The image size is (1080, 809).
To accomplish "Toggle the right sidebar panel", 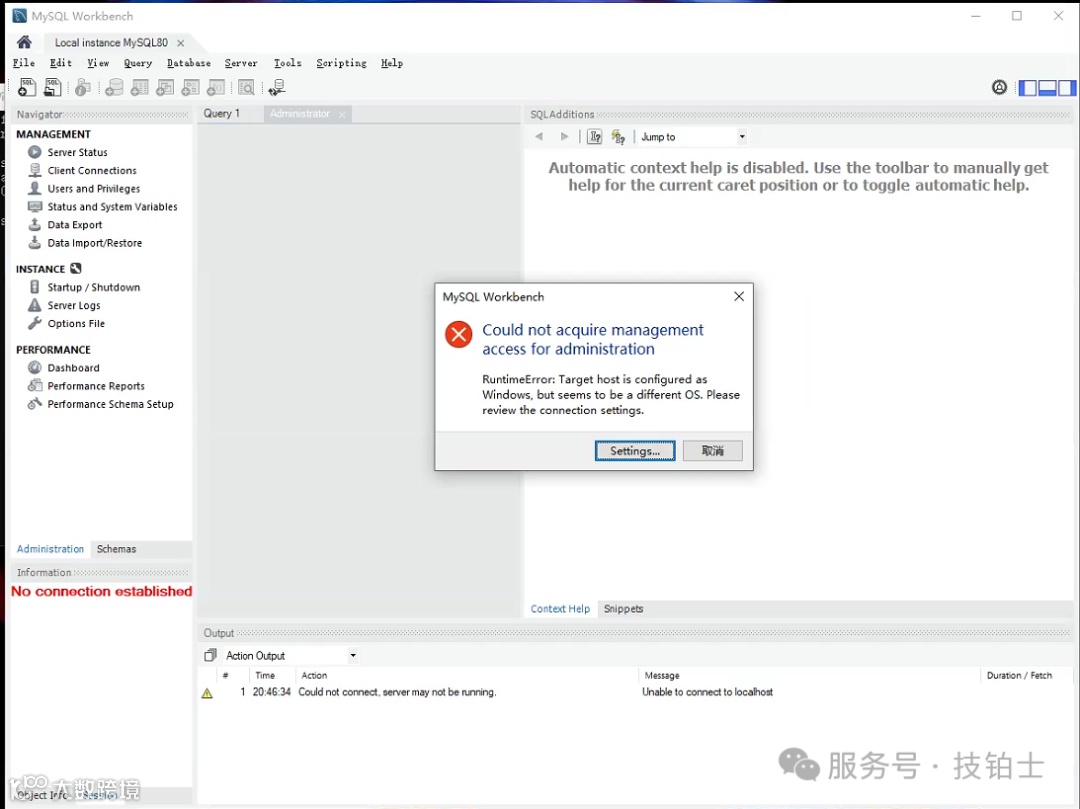I will point(1067,87).
